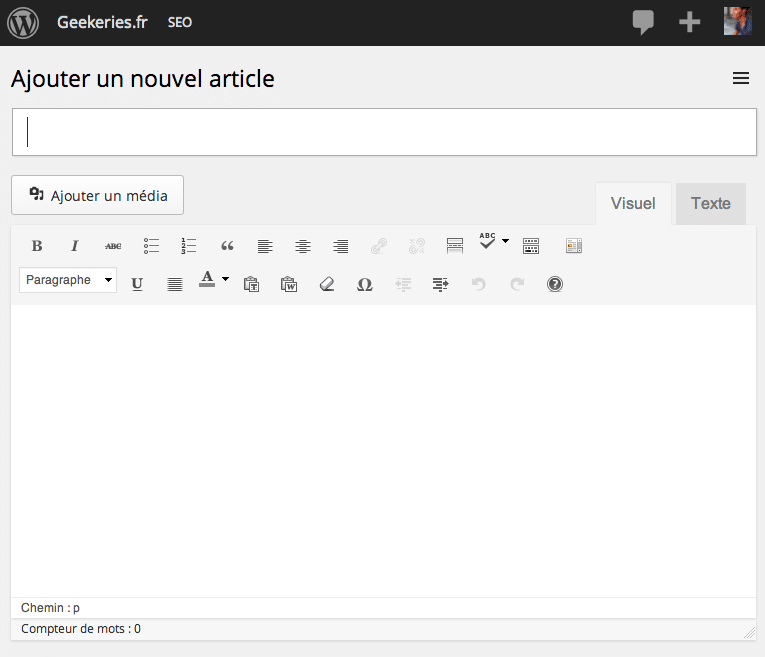Justify the text alignment
Screen dimensions: 765x657
(x=175, y=284)
